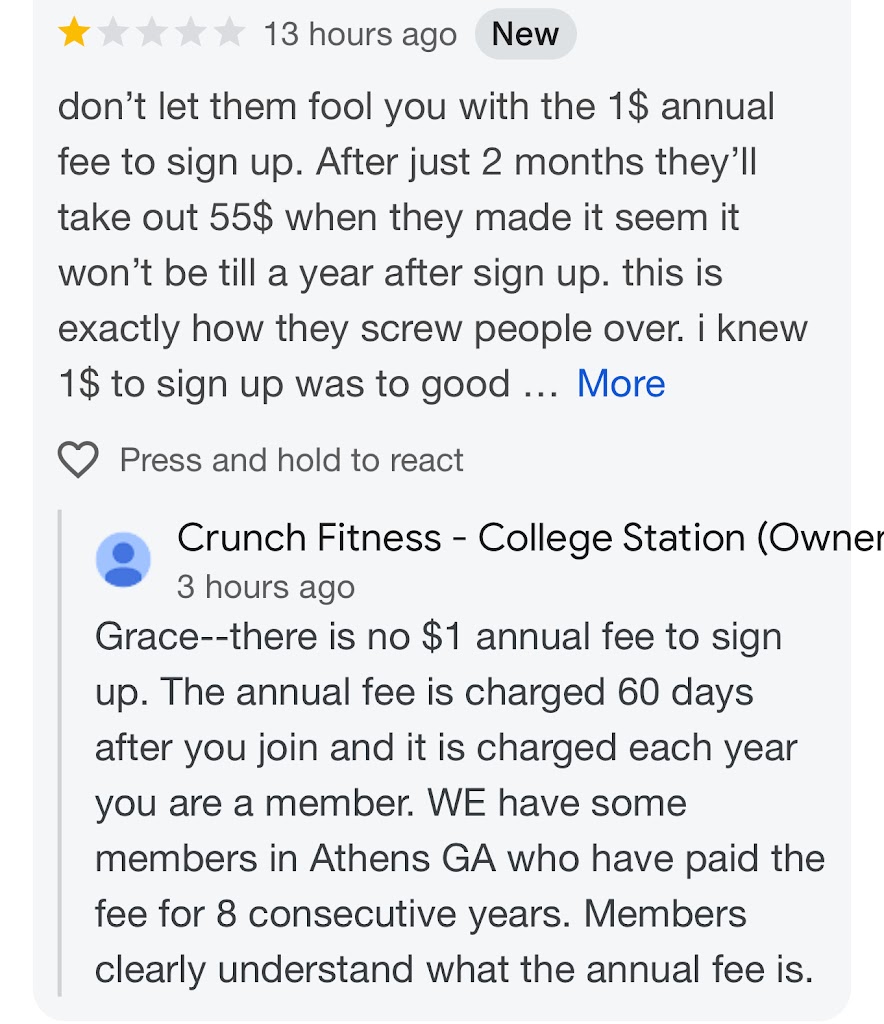Click the '13 hours ago' timestamp
This screenshot has height=1024, width=884.
[x=360, y=35]
